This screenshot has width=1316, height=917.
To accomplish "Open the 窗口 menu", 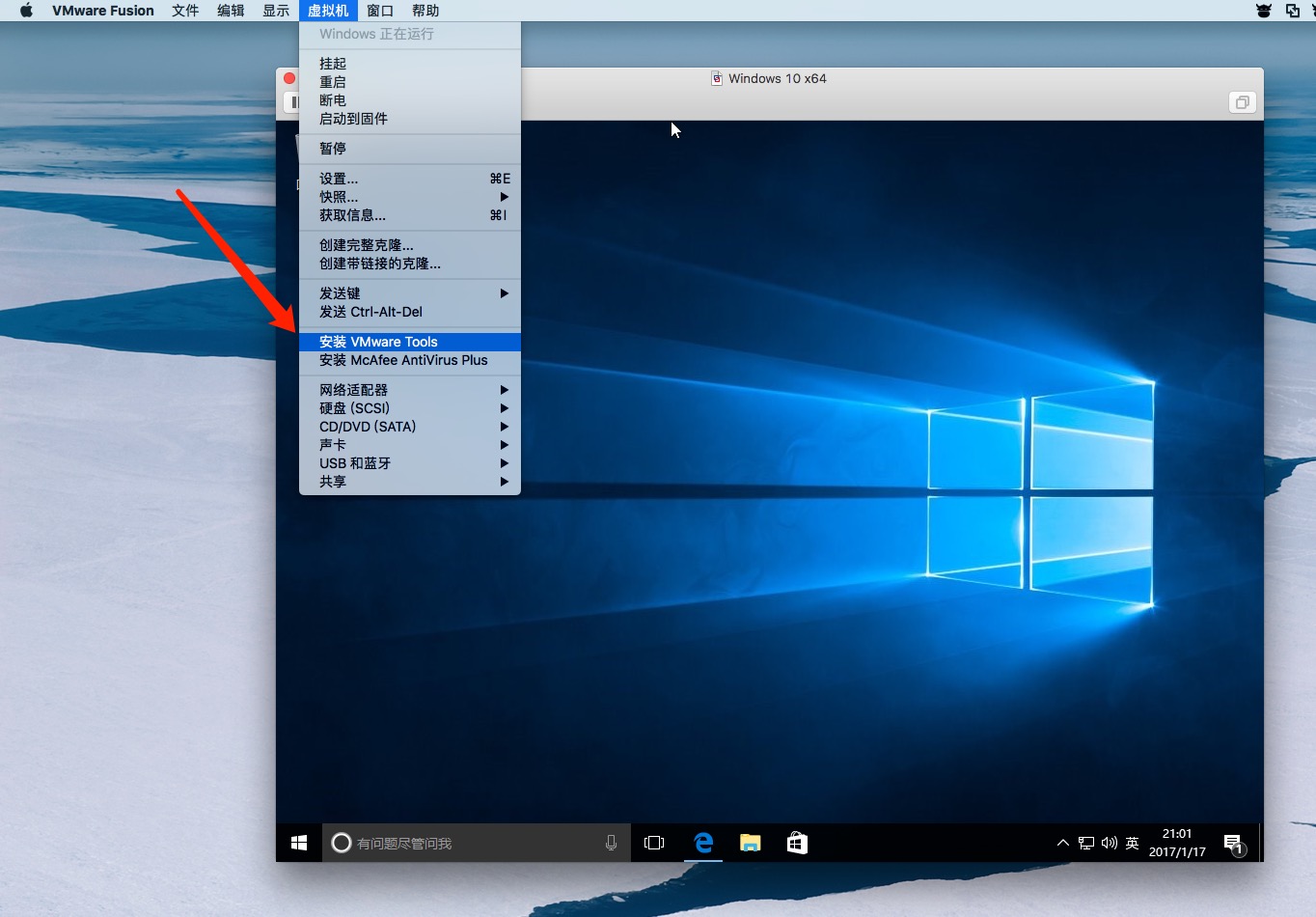I will (380, 11).
